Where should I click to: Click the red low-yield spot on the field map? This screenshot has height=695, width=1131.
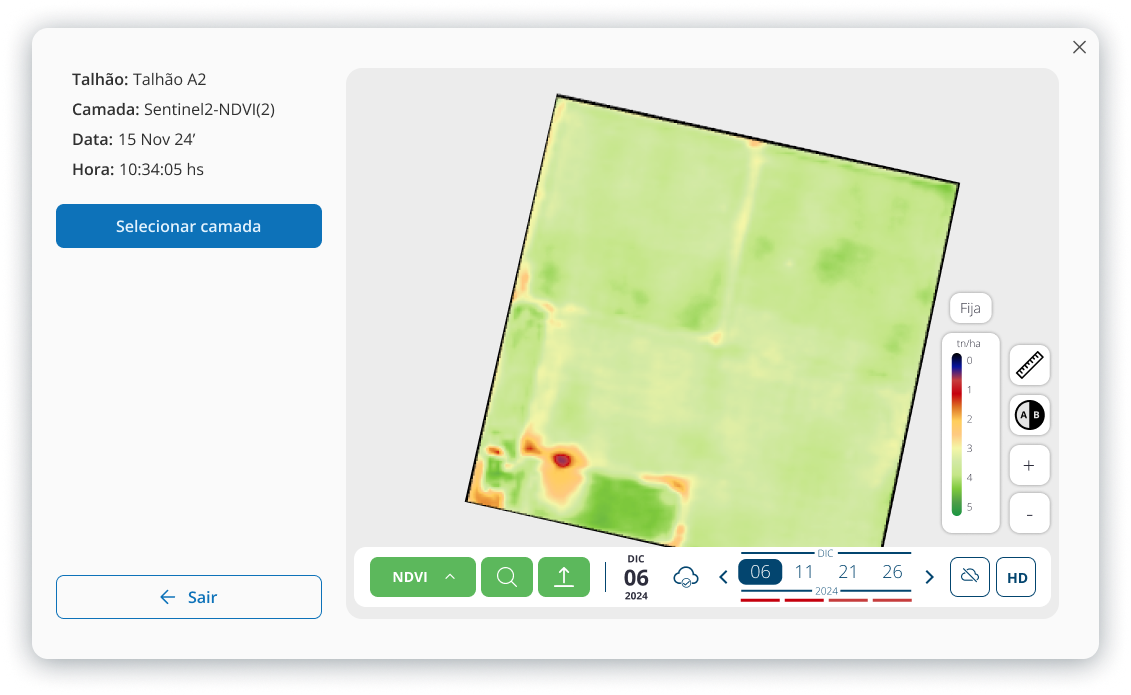point(562,460)
